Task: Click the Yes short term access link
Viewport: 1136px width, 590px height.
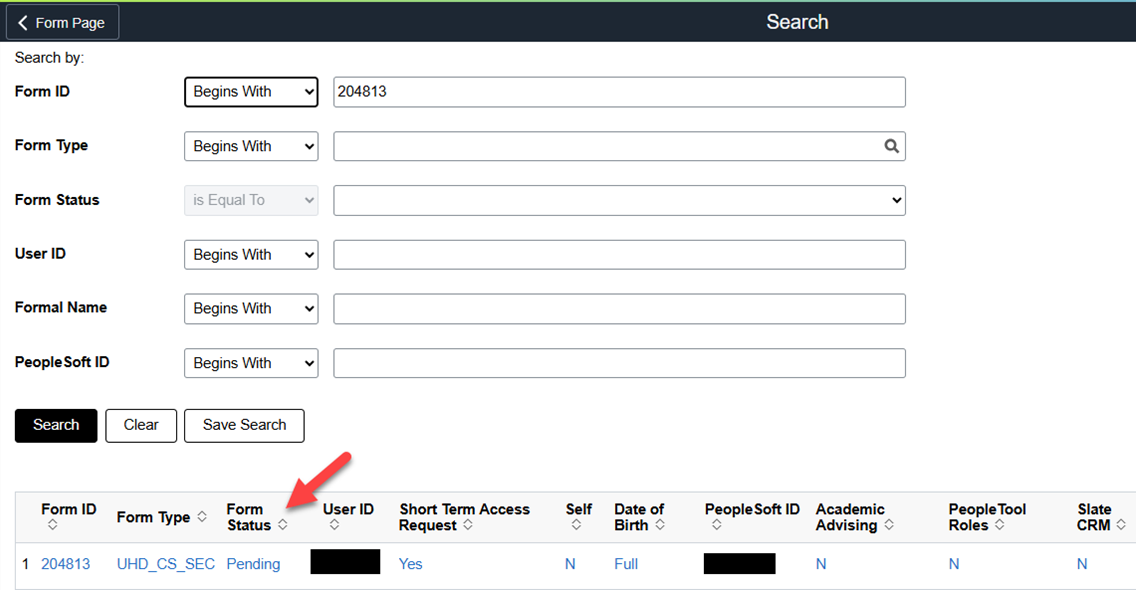Action: pyautogui.click(x=411, y=564)
